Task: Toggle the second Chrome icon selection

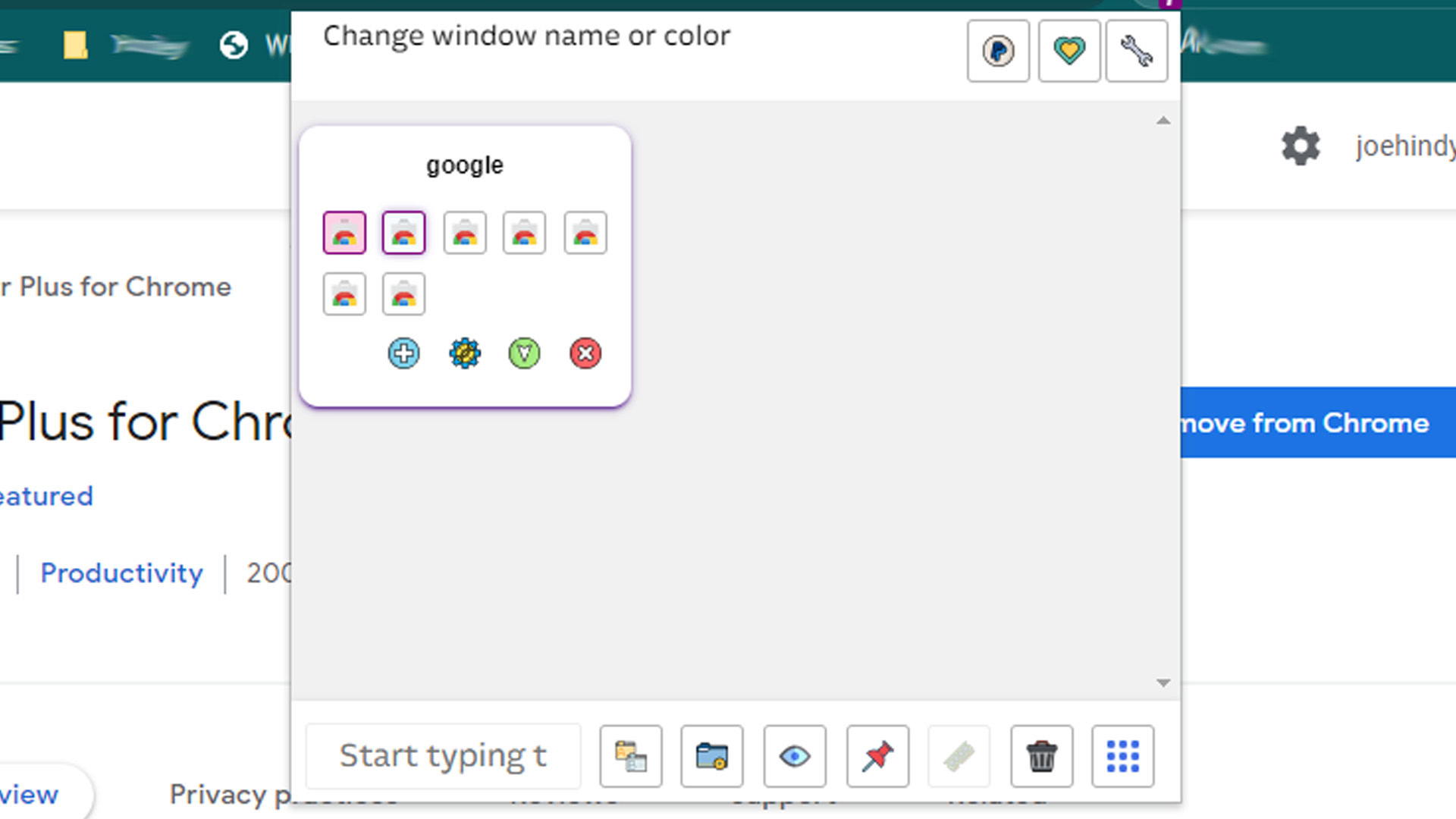Action: (404, 232)
